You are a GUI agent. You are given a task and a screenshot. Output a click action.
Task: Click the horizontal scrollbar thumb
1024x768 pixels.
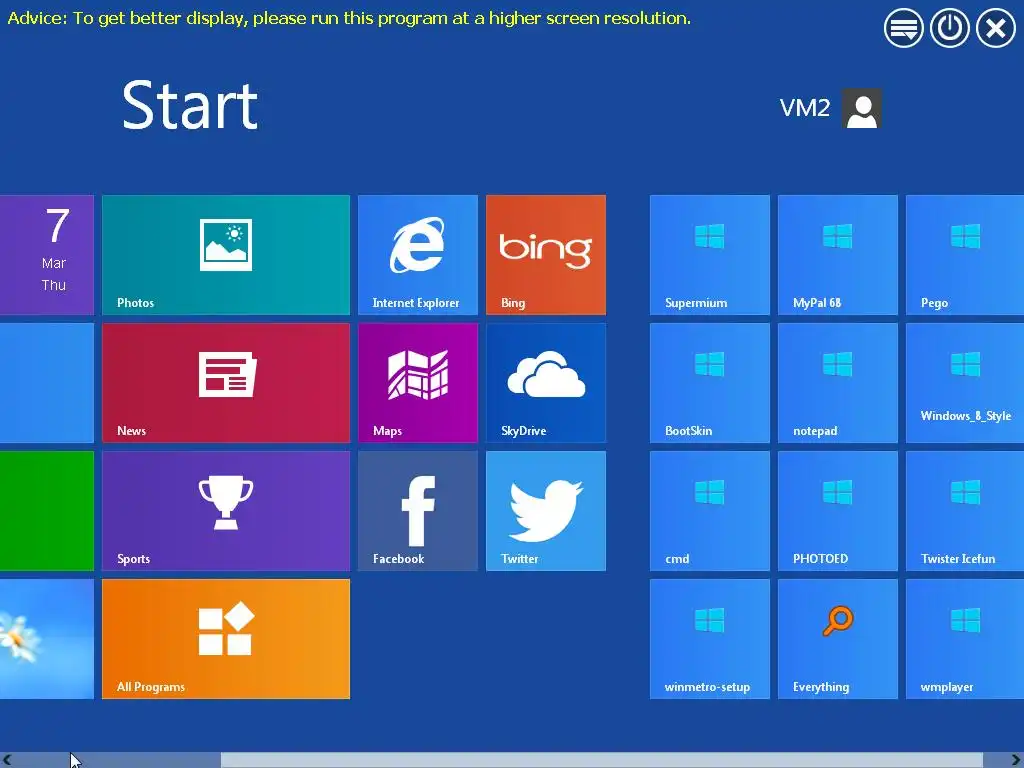click(x=601, y=760)
